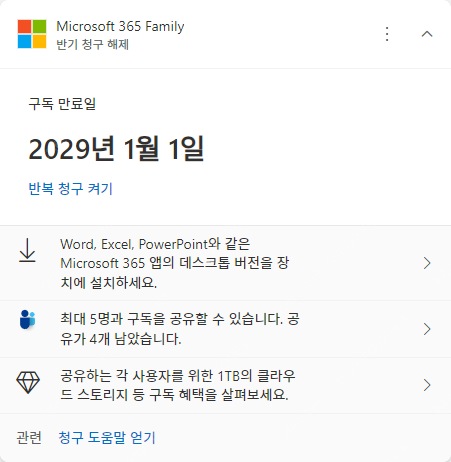This screenshot has width=451, height=462.
Task: Click the 2029년 1월 1일 expiry date
Action: 116,149
